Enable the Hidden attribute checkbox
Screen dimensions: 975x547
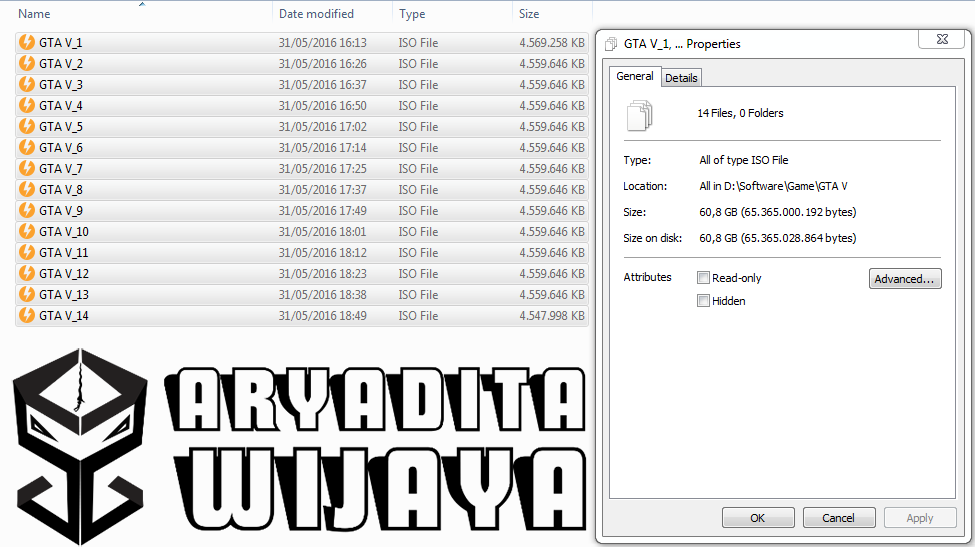pyautogui.click(x=703, y=301)
